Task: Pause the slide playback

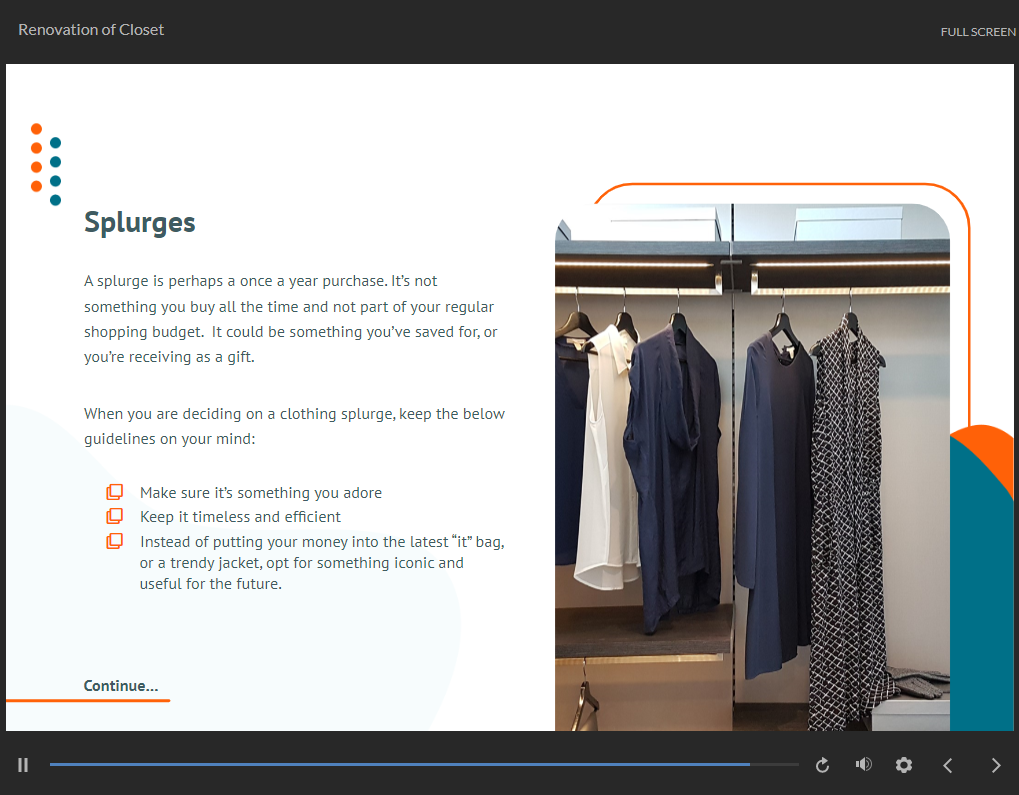Action: coord(23,765)
